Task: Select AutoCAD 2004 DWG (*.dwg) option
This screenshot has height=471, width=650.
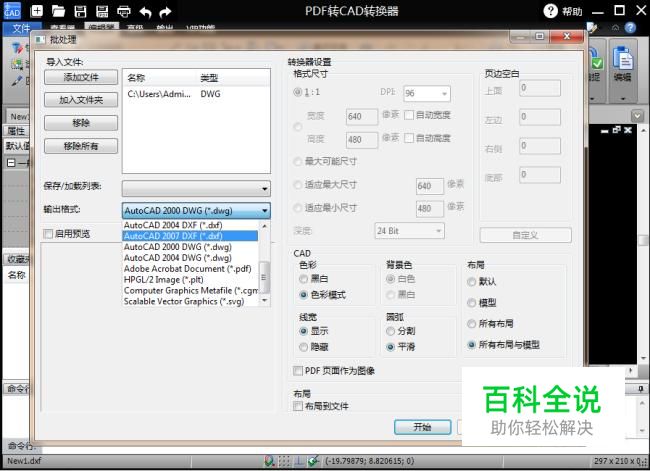Action: 190,257
